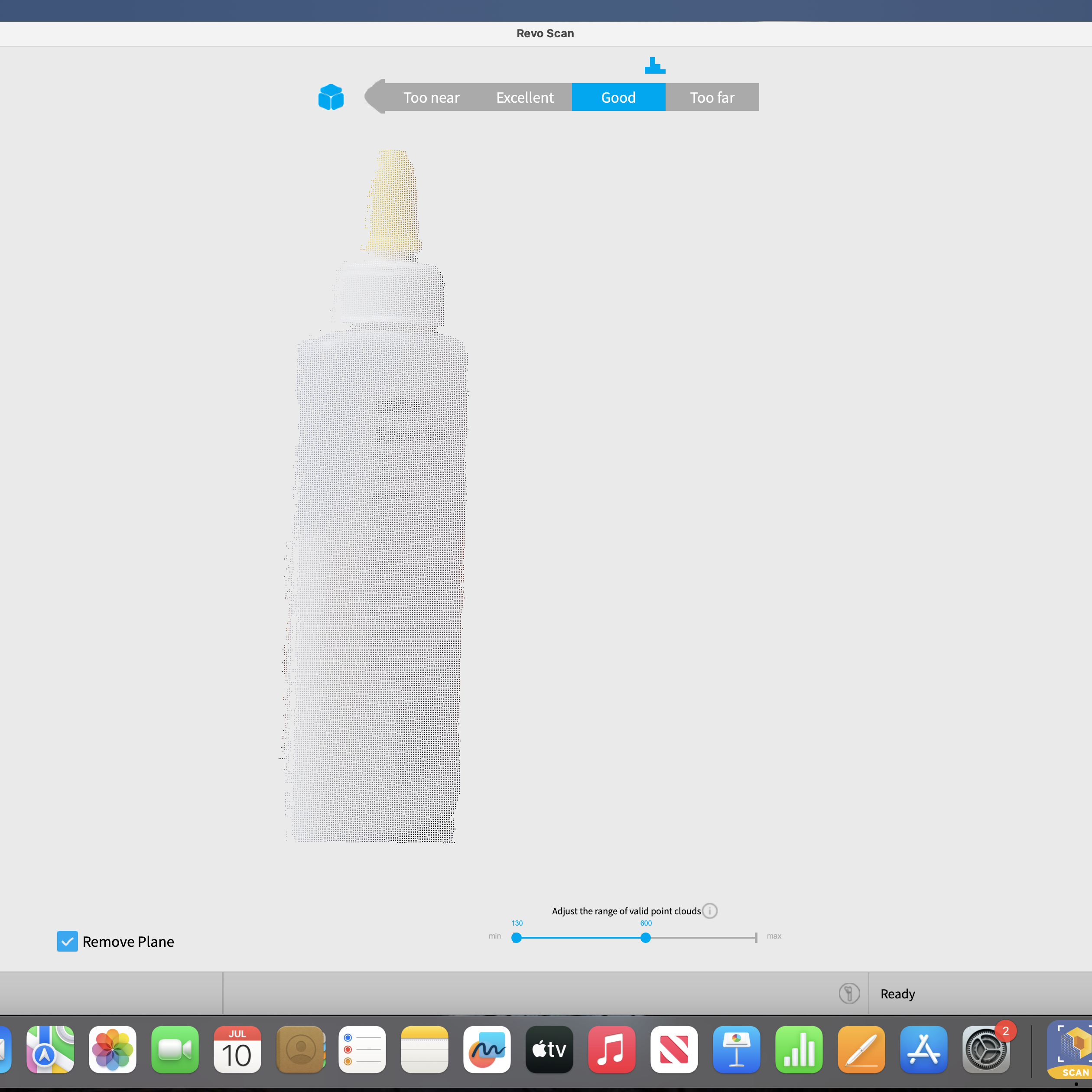Image resolution: width=1092 pixels, height=1092 pixels.
Task: Click the min label on range slider
Action: [x=494, y=936]
